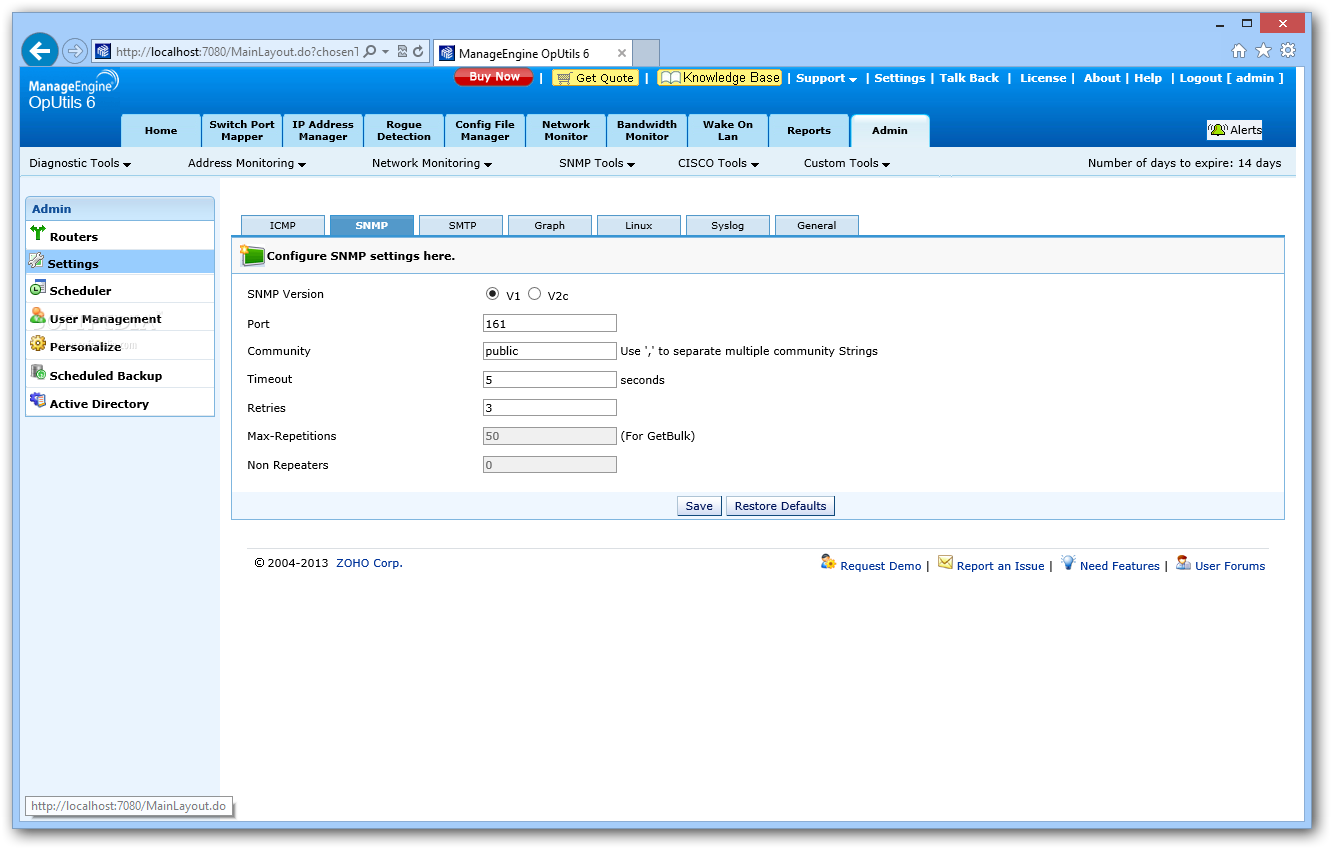Open the Home main tab
This screenshot has height=849, width=1332.
(161, 131)
